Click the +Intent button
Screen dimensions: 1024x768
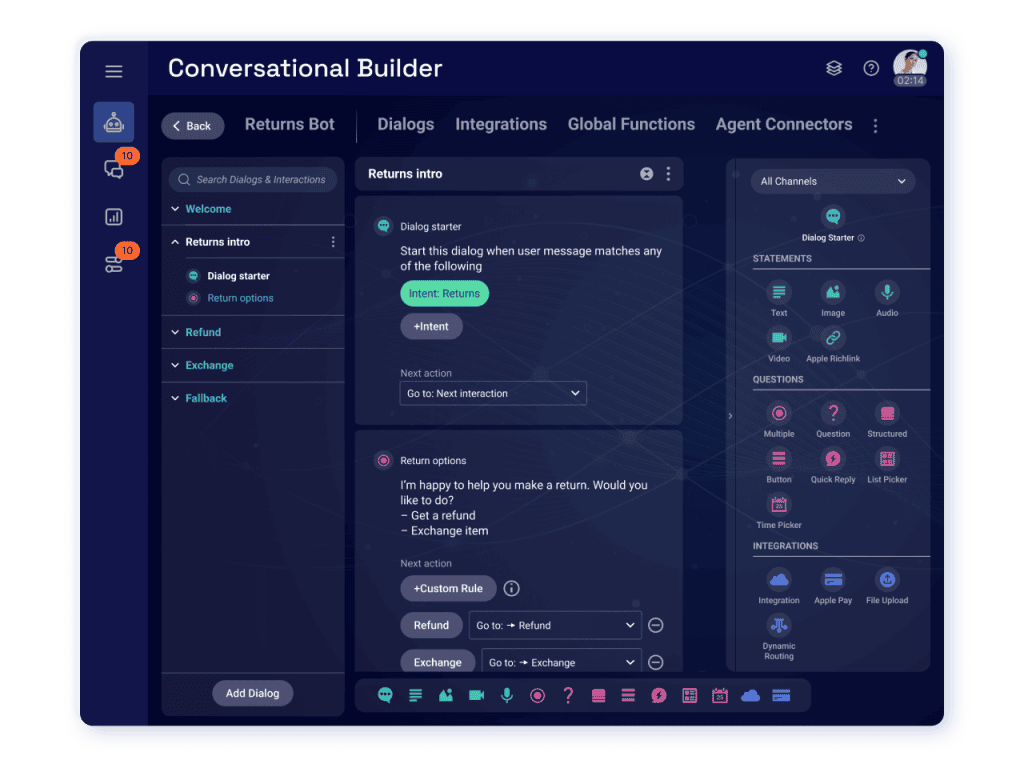click(x=431, y=327)
